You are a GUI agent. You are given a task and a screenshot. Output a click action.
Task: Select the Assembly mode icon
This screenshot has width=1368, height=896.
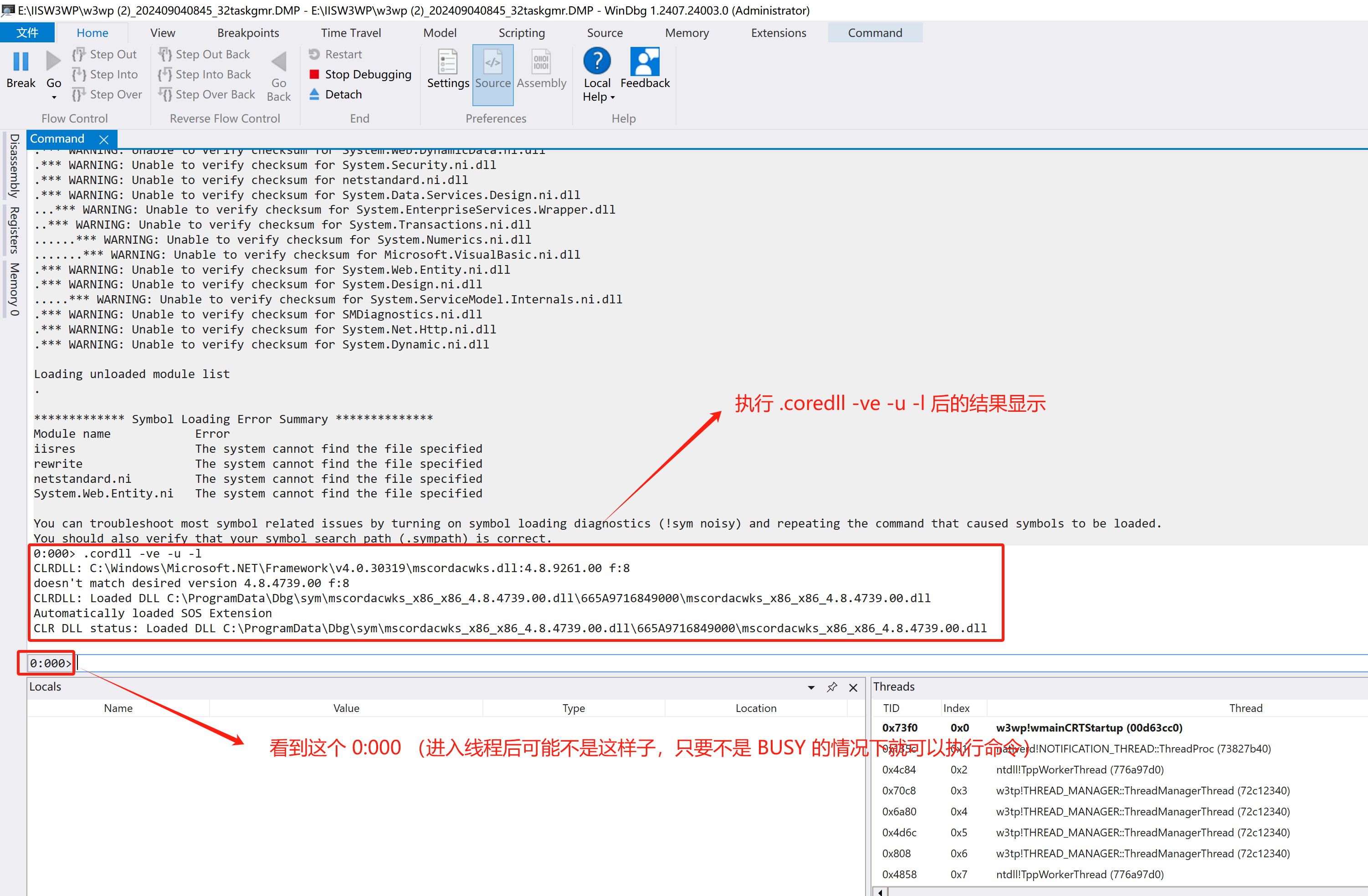point(541,61)
